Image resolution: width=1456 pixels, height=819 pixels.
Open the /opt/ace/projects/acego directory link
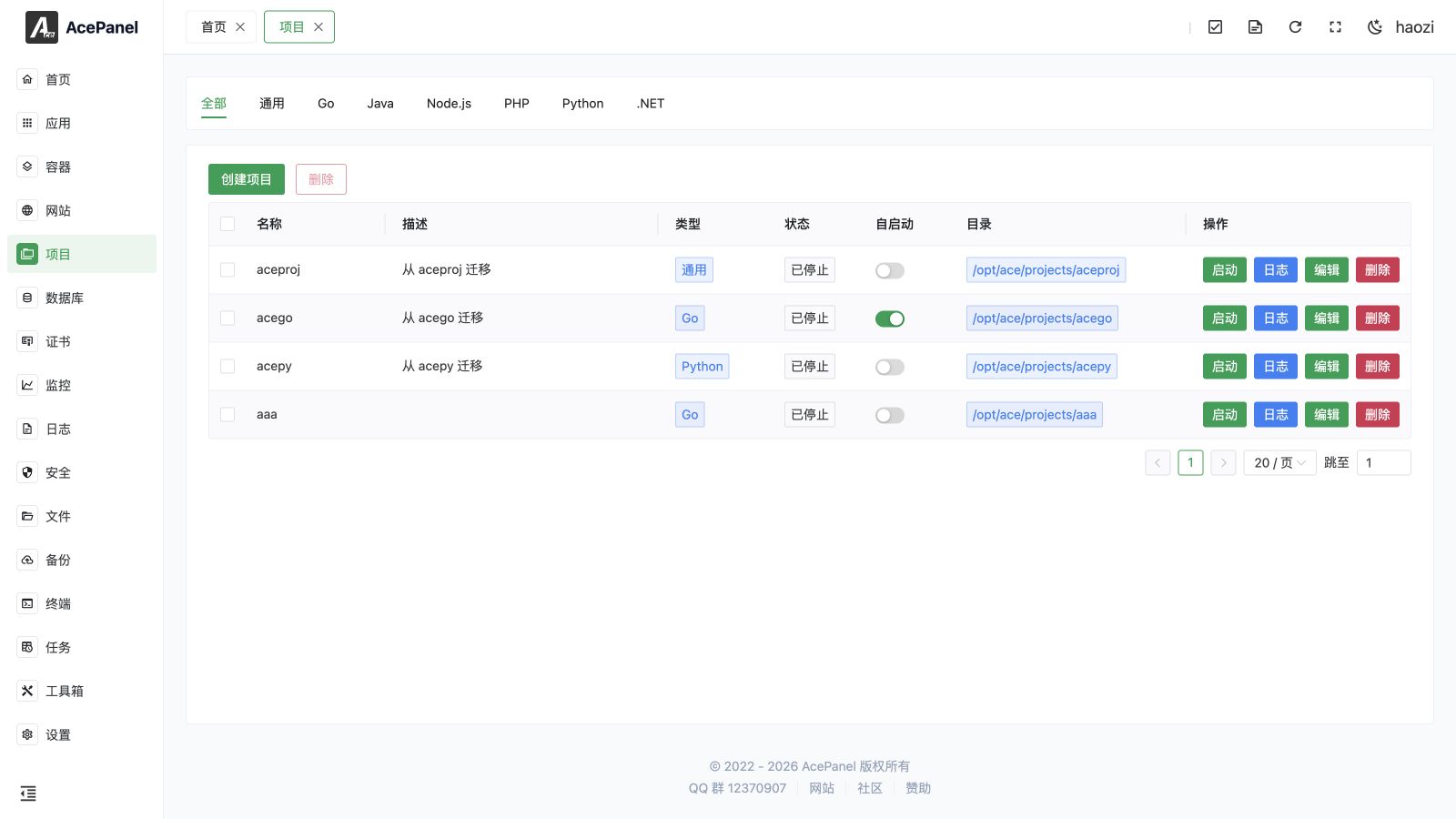click(x=1042, y=318)
